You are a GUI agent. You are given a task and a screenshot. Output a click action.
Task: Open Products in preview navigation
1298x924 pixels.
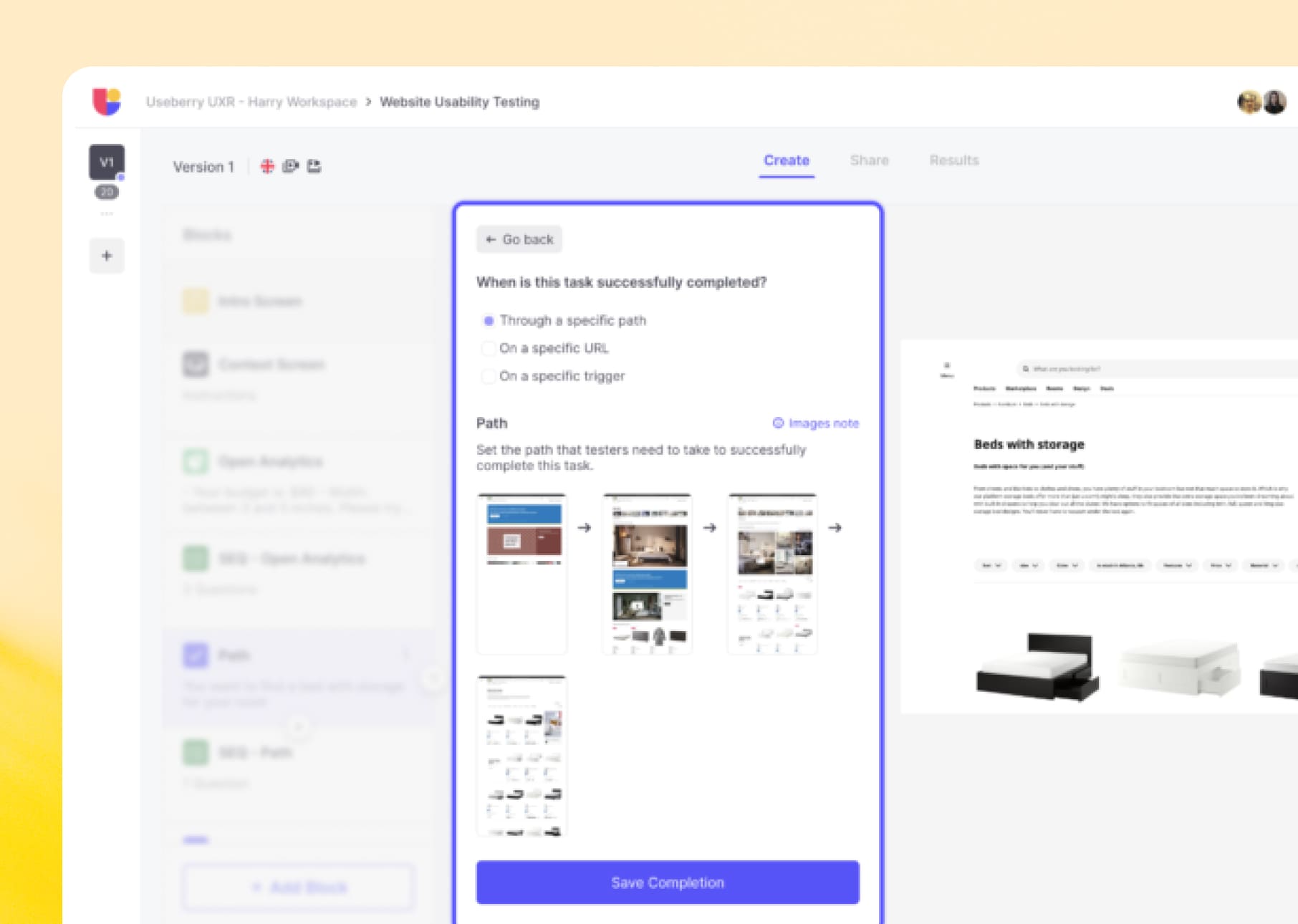pyautogui.click(x=984, y=388)
